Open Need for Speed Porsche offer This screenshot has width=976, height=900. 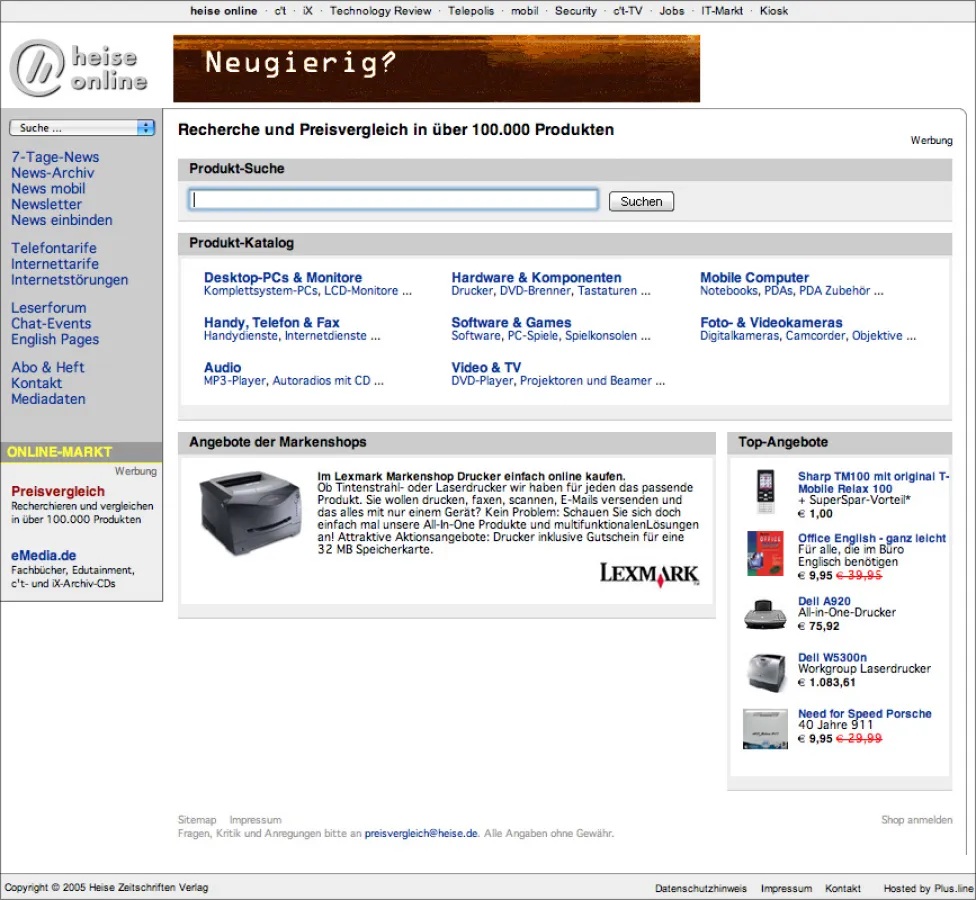click(x=865, y=713)
